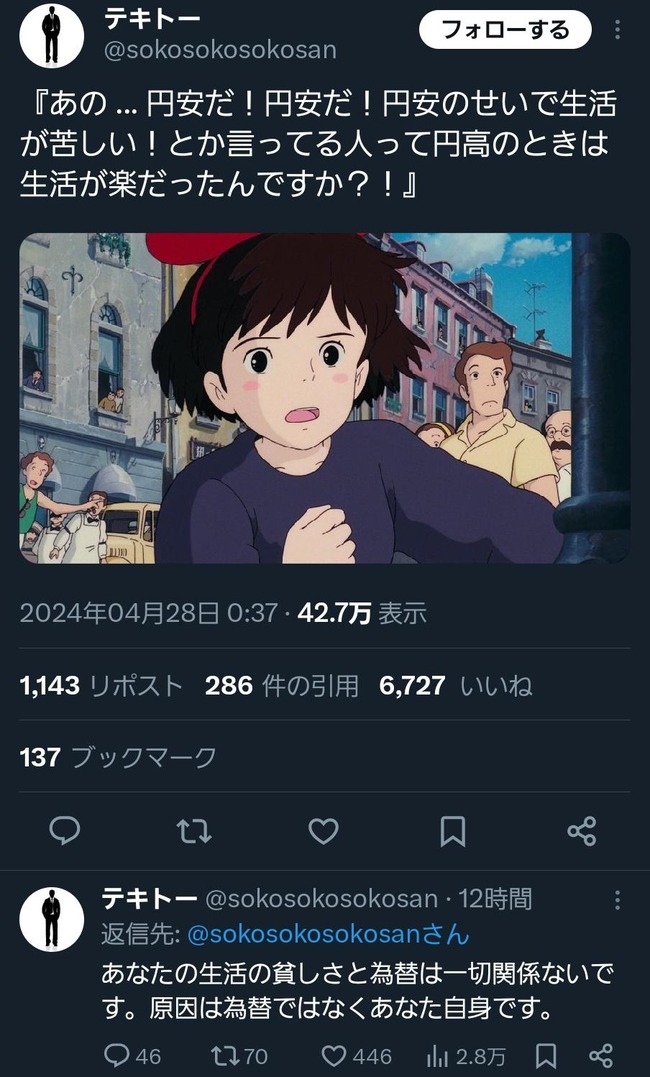Open the anime image attached to the post

[x=324, y=398]
